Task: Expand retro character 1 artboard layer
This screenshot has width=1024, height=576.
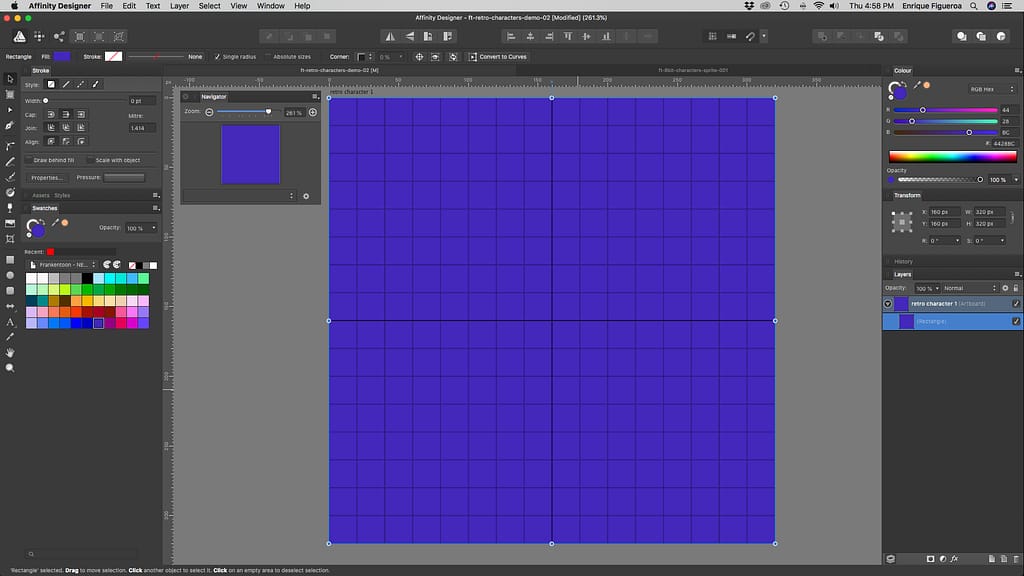Action: pos(888,304)
